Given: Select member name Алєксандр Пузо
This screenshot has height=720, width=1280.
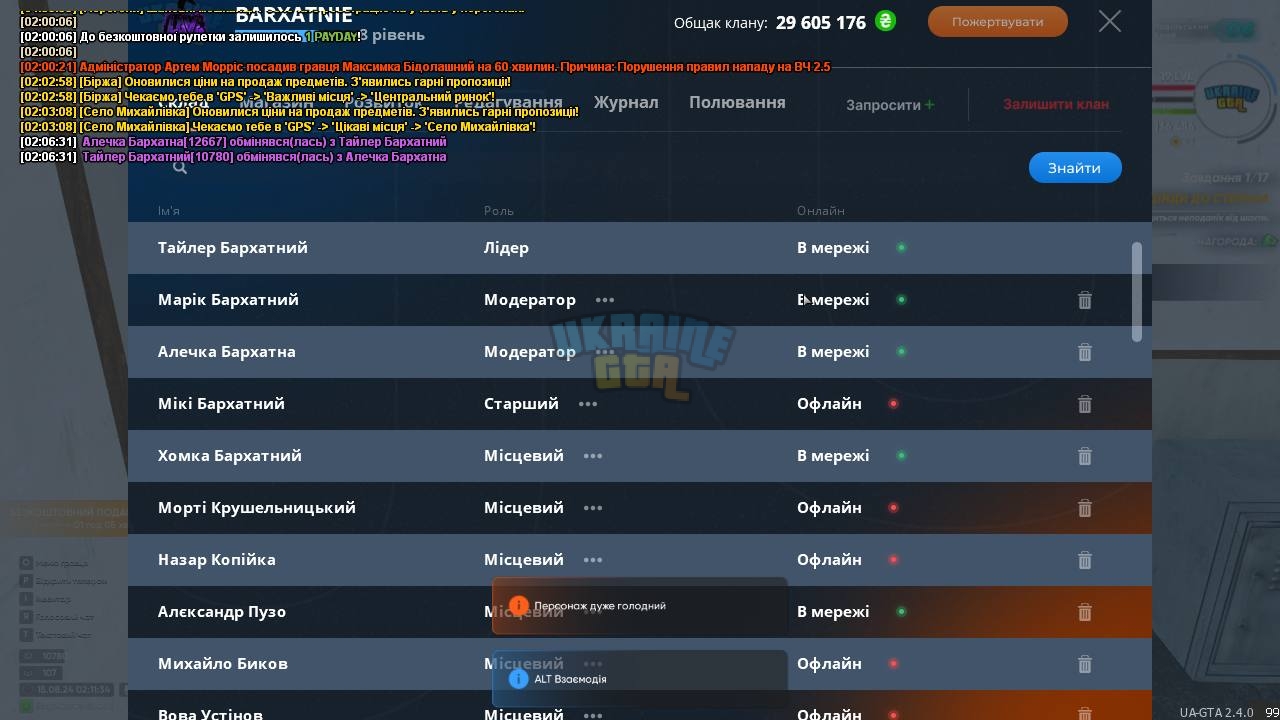Looking at the screenshot, I should pos(222,612).
